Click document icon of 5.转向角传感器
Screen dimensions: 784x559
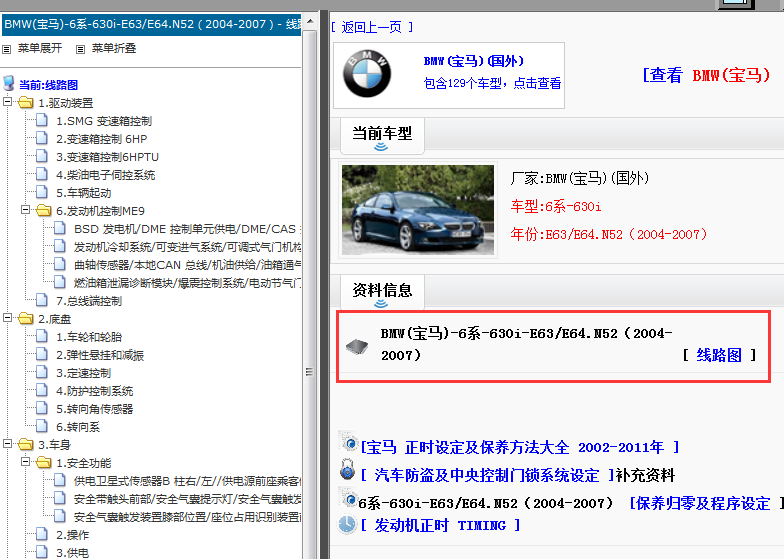(x=42, y=408)
